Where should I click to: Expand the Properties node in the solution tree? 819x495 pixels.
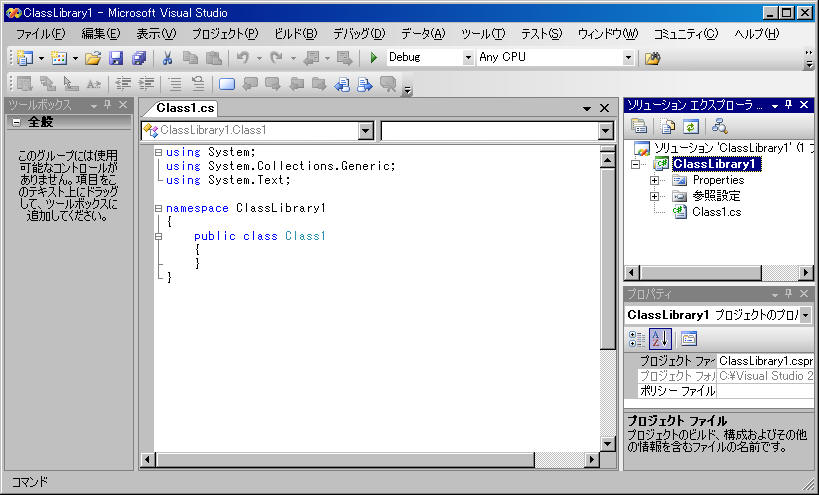click(x=655, y=180)
